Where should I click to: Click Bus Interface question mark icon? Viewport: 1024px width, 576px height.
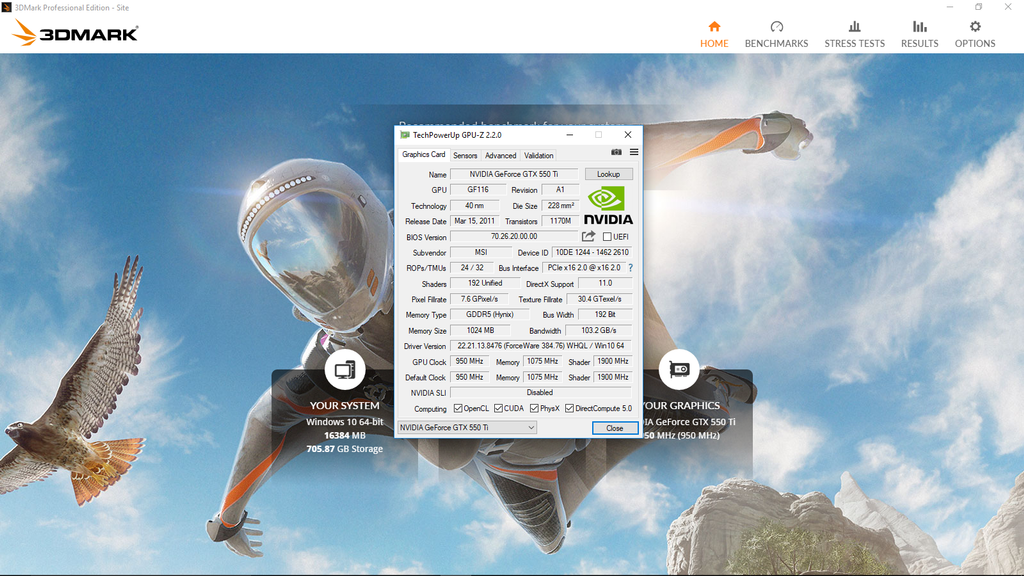pyautogui.click(x=630, y=268)
